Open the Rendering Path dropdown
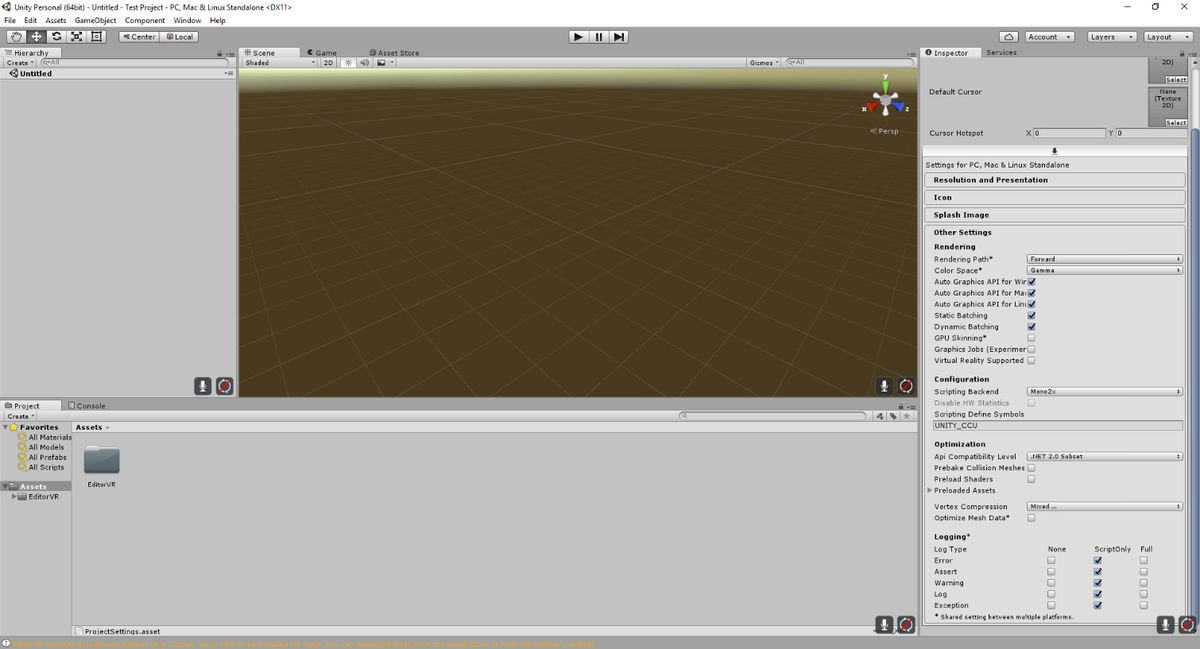 (x=1104, y=258)
